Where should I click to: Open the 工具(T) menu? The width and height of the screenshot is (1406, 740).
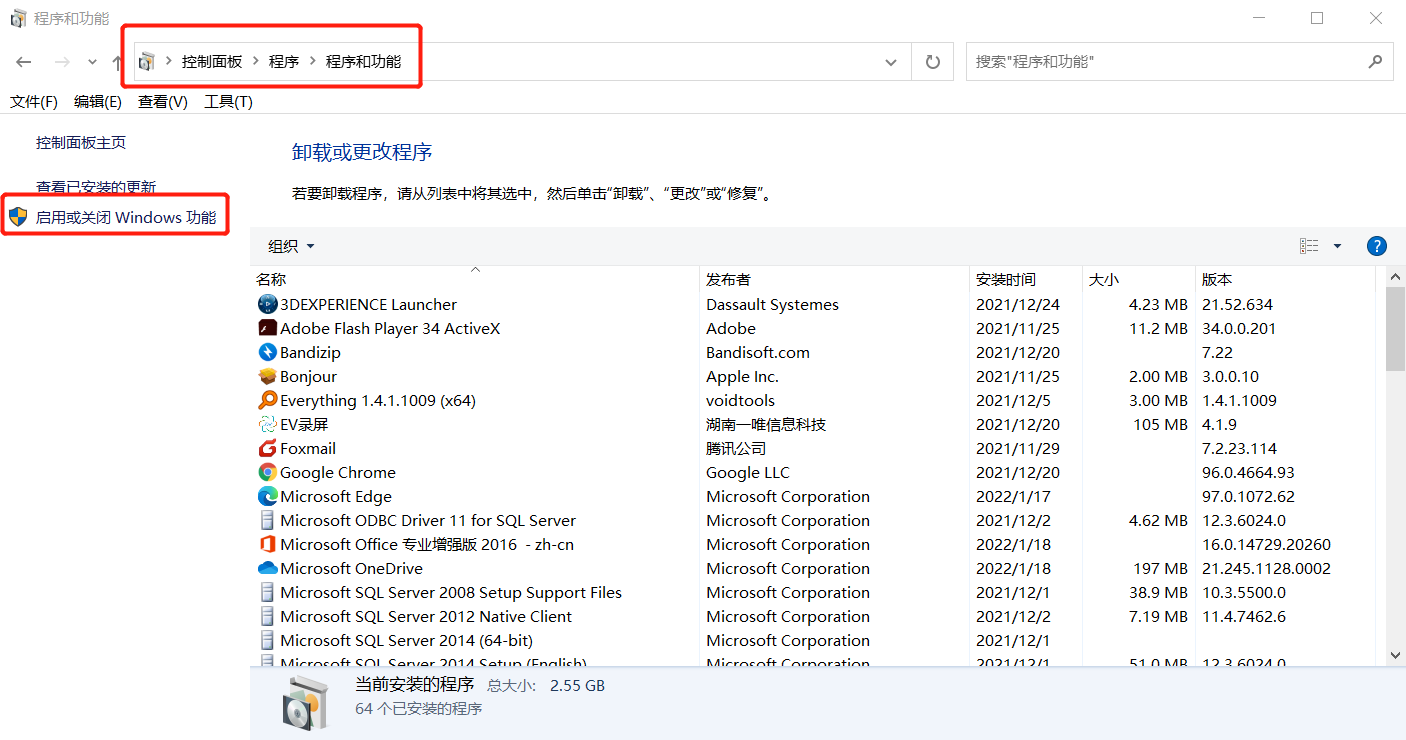228,102
